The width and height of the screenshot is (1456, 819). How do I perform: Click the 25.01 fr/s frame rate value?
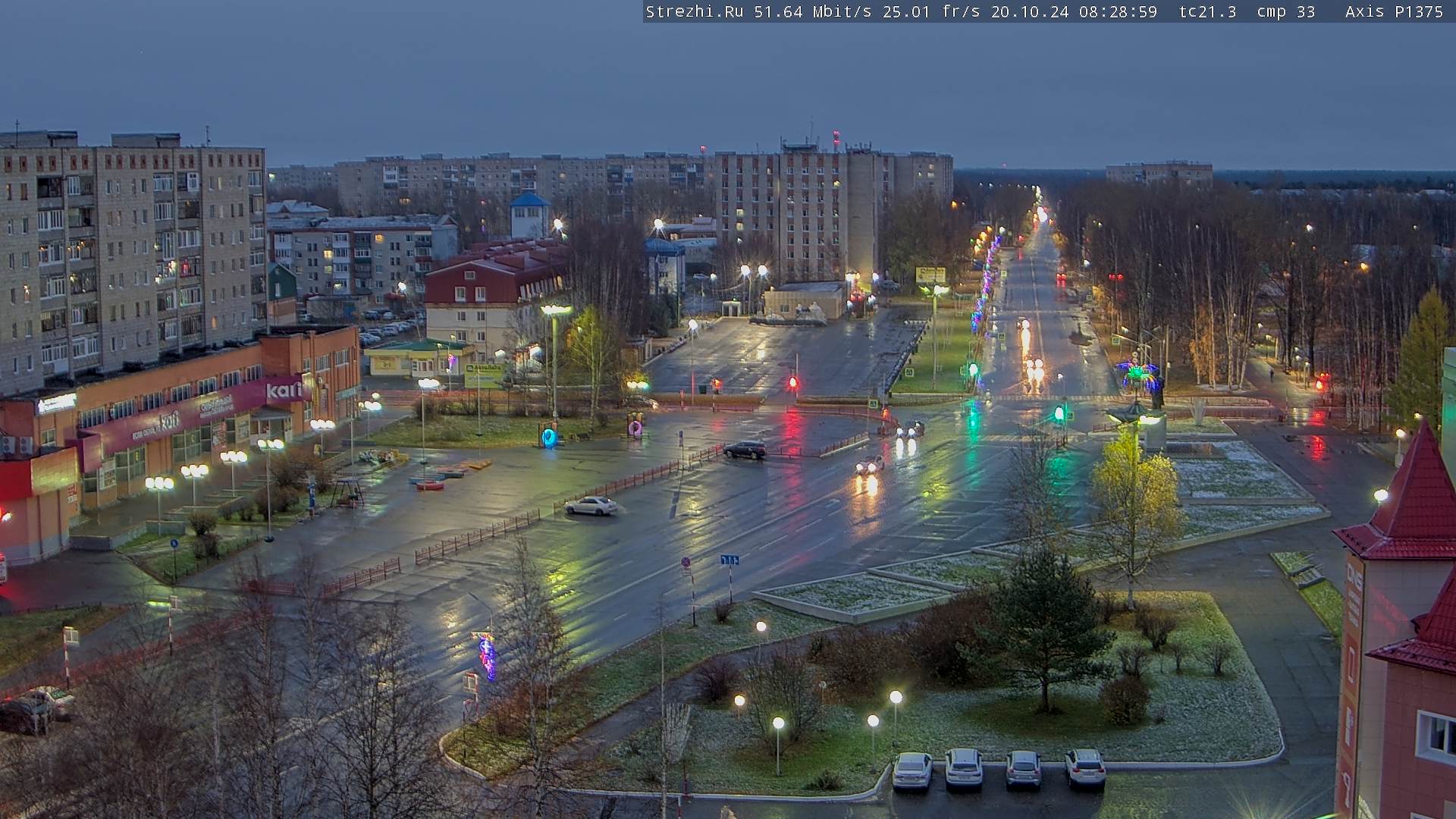(x=930, y=11)
